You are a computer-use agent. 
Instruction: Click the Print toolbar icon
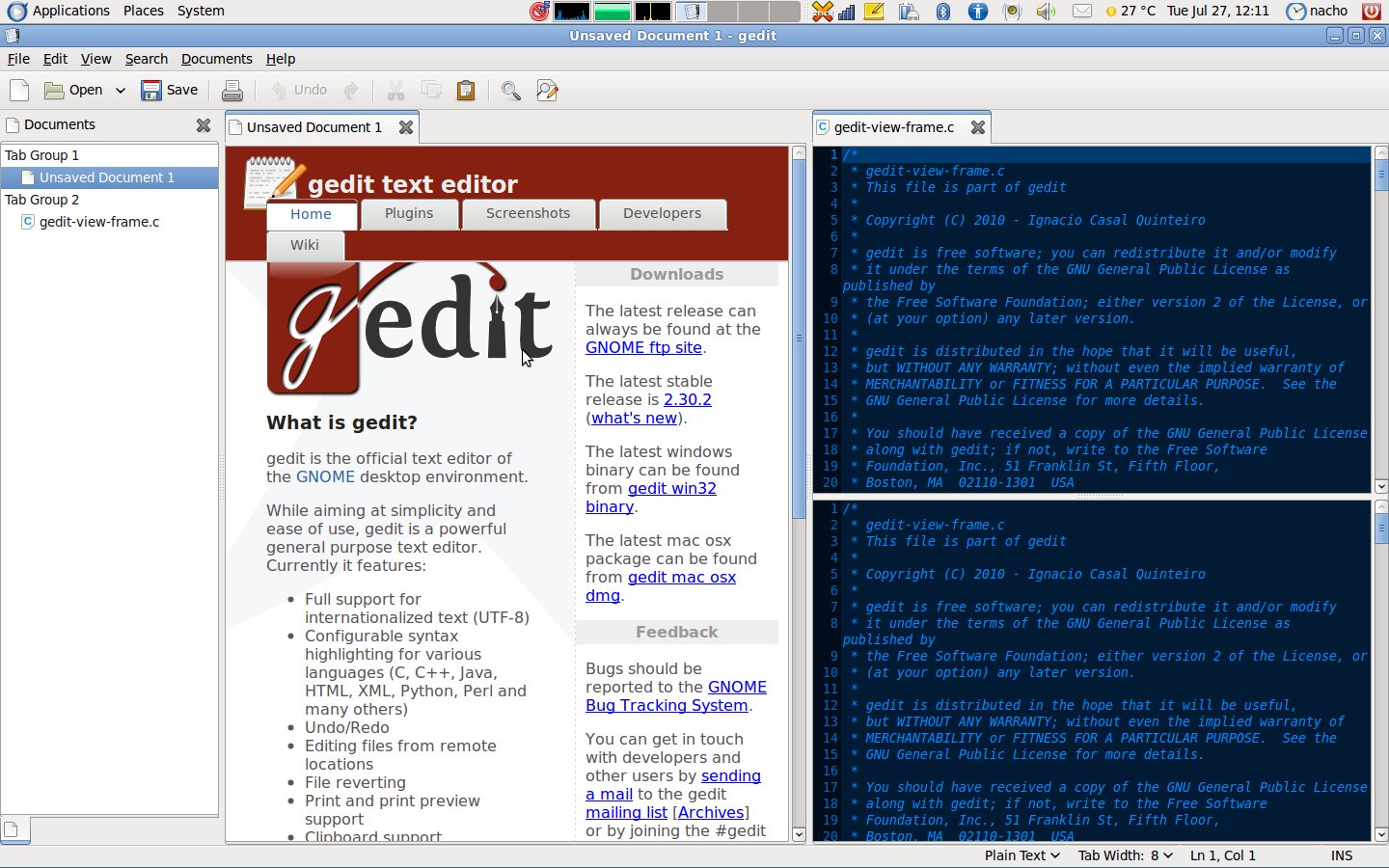click(232, 91)
